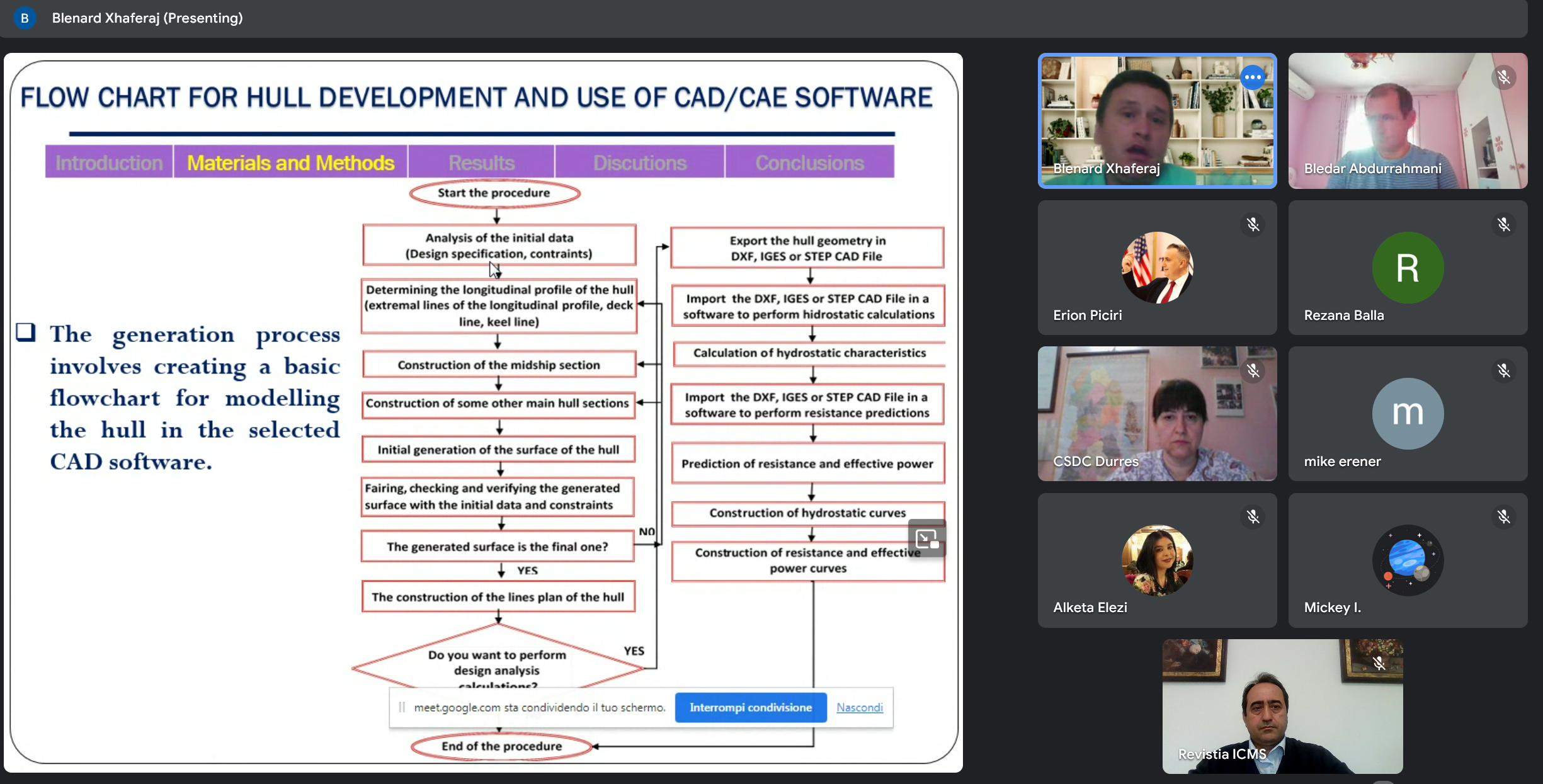Select the Materials and Methods slide tab

pyautogui.click(x=290, y=162)
